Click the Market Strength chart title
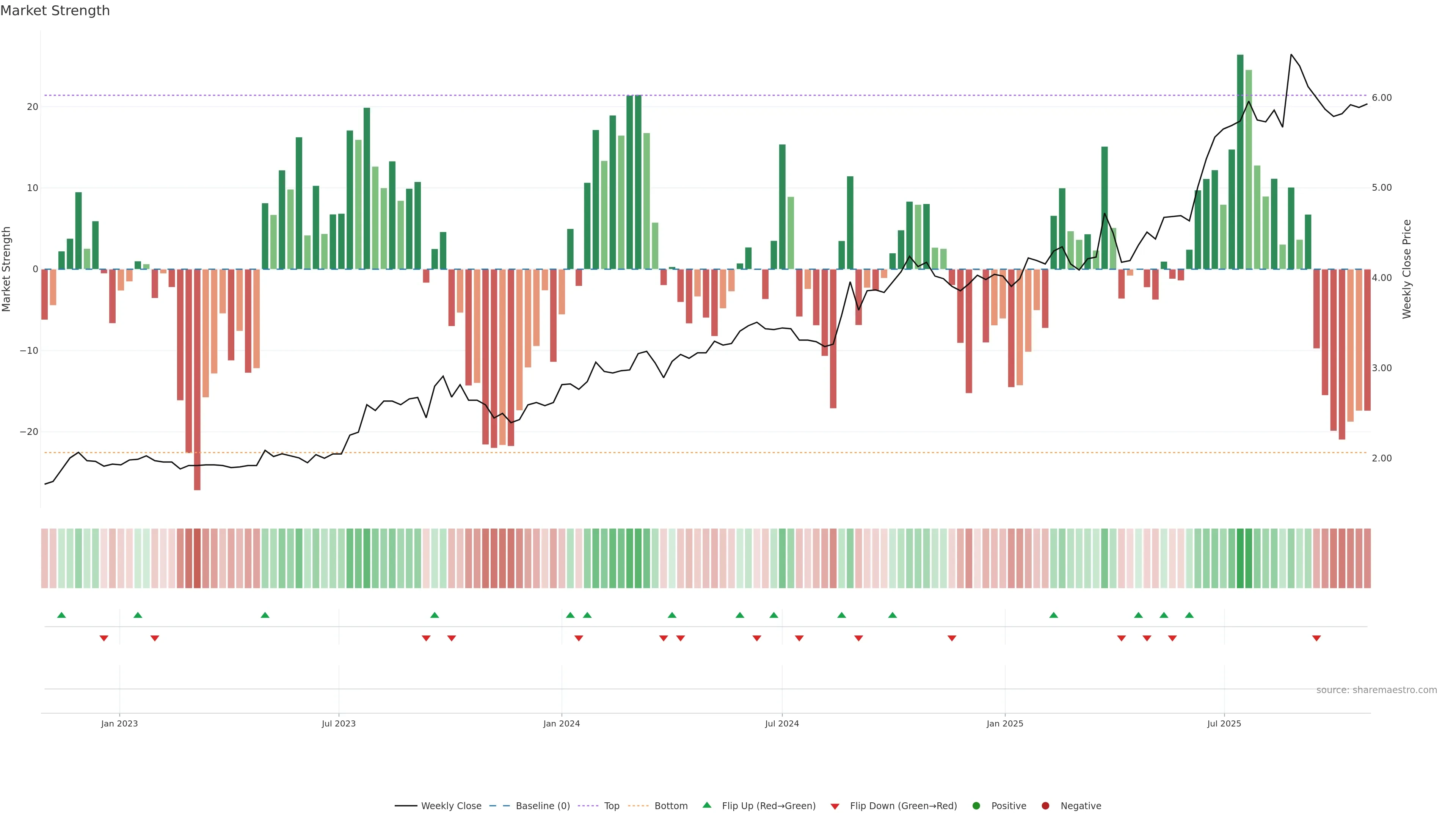Screen dimensions: 1456x819 point(55,10)
